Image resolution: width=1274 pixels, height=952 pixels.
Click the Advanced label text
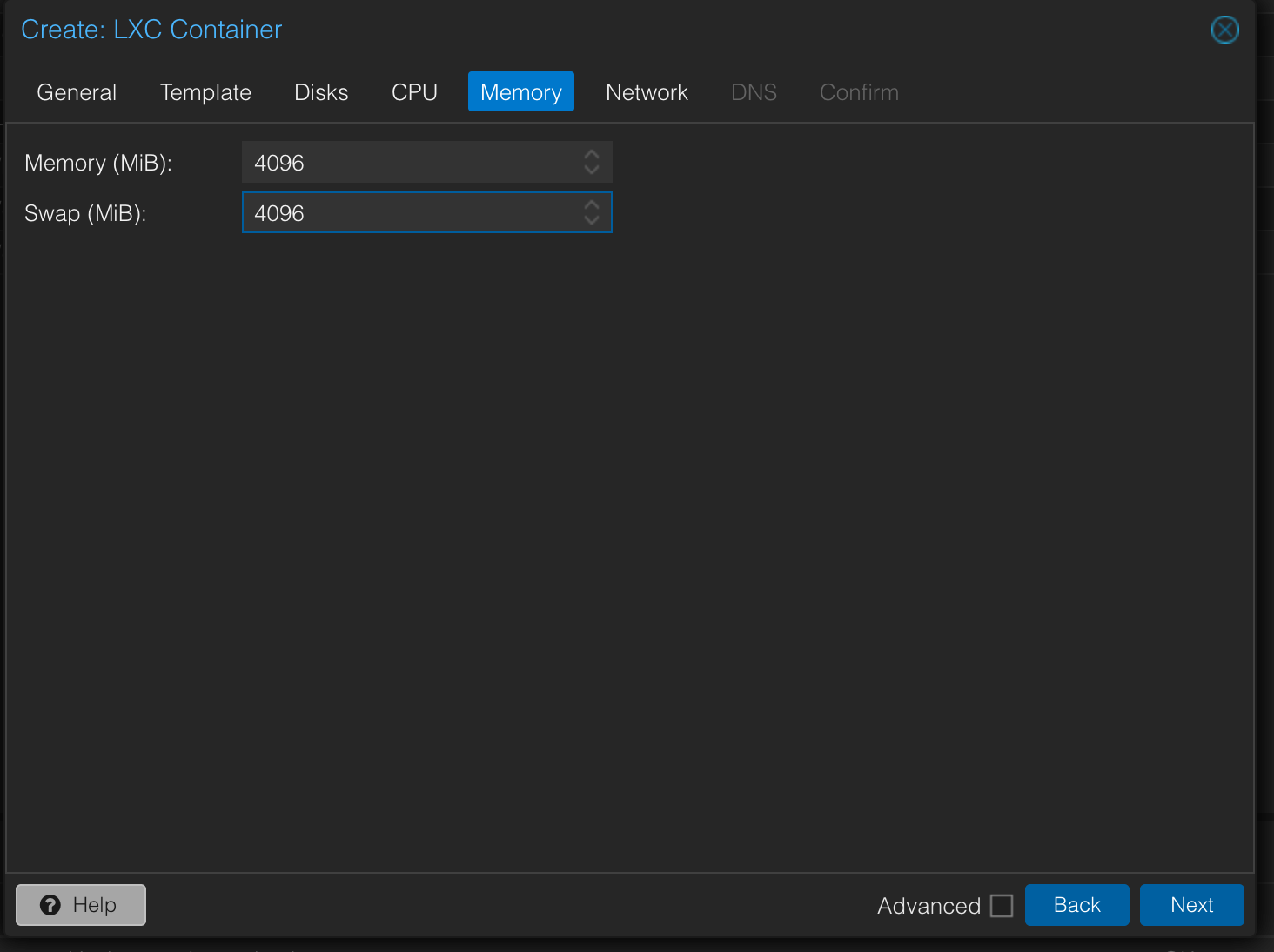pos(929,906)
